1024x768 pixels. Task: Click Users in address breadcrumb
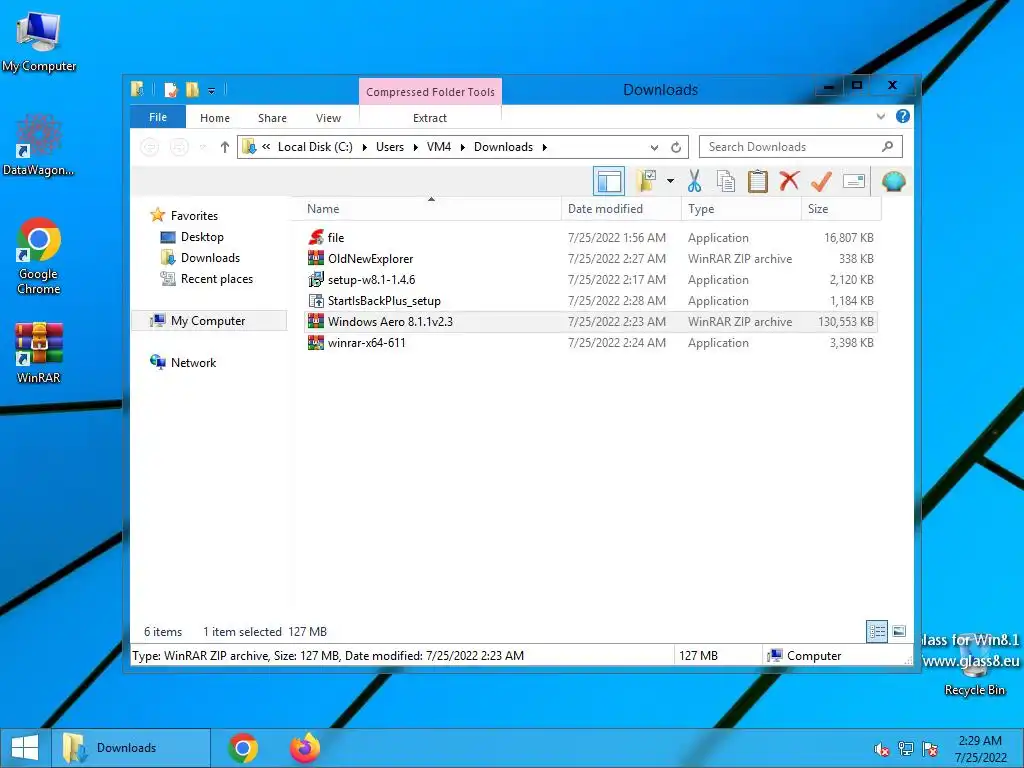[390, 147]
